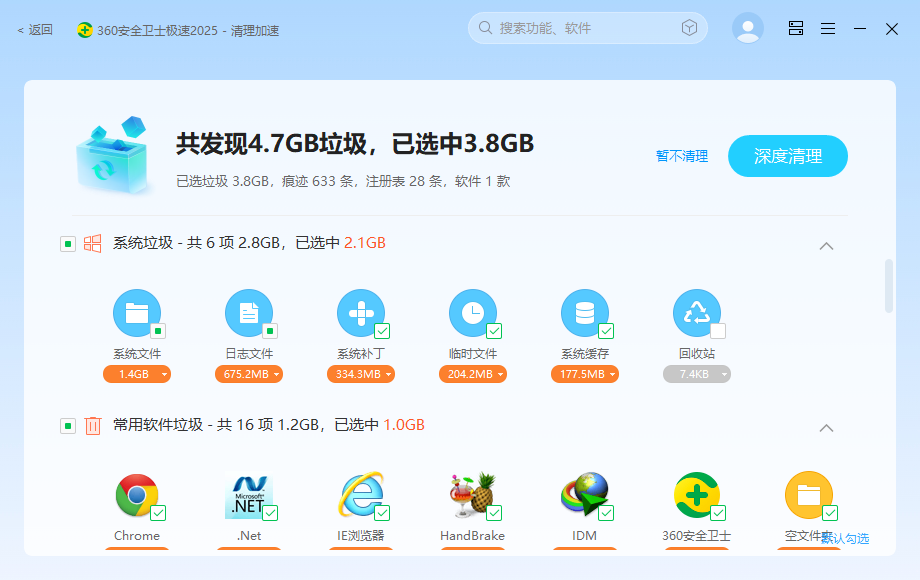The height and width of the screenshot is (580, 920).
Task: Toggle the 常用软件垃圾 section checkbox
Action: (x=68, y=425)
